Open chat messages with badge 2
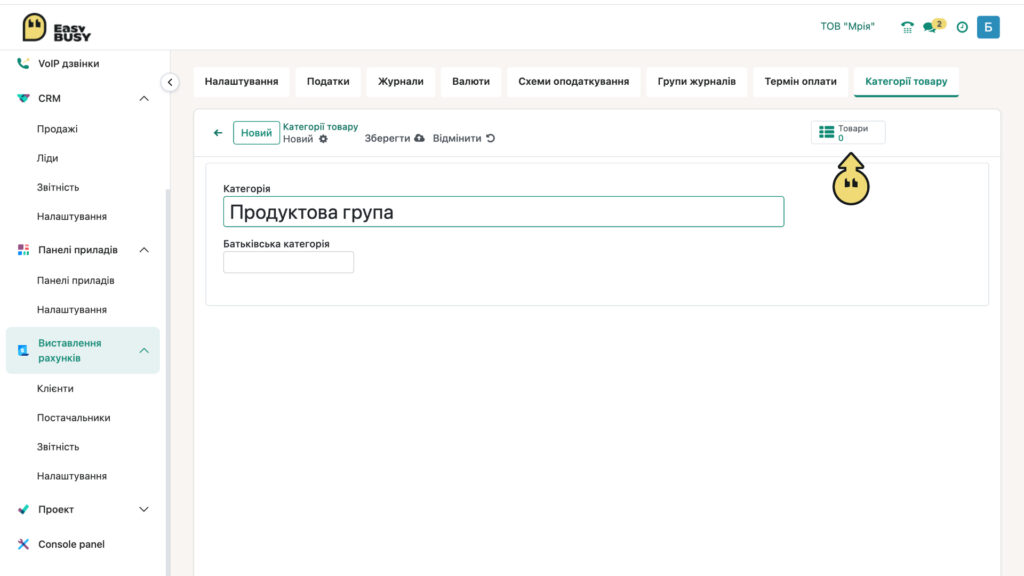The height and width of the screenshot is (576, 1024). (933, 26)
